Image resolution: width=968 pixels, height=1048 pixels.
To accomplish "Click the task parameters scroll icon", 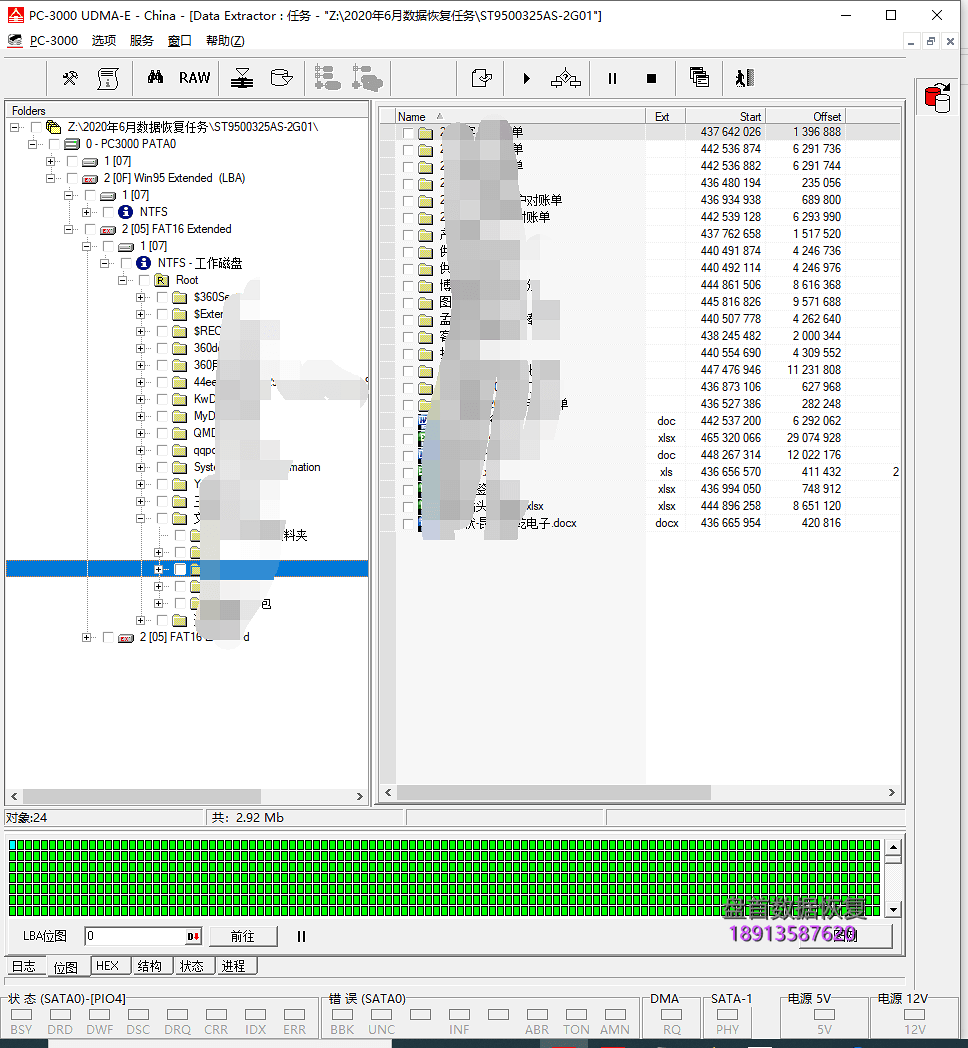I will pos(108,79).
